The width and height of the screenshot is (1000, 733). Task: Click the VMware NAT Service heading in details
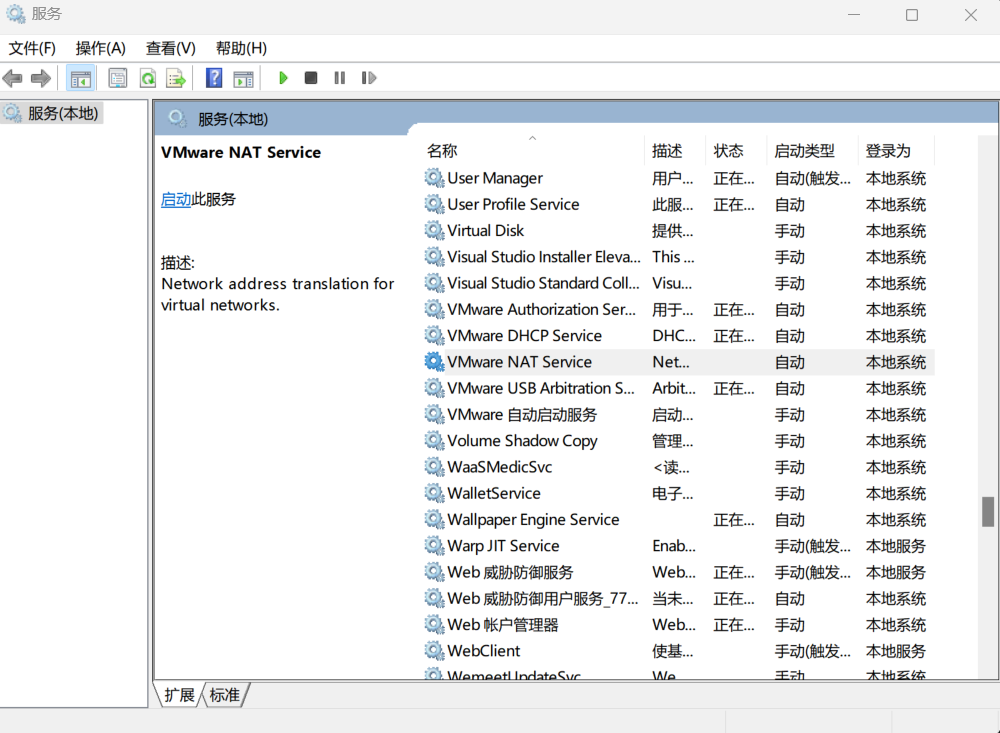(x=241, y=152)
